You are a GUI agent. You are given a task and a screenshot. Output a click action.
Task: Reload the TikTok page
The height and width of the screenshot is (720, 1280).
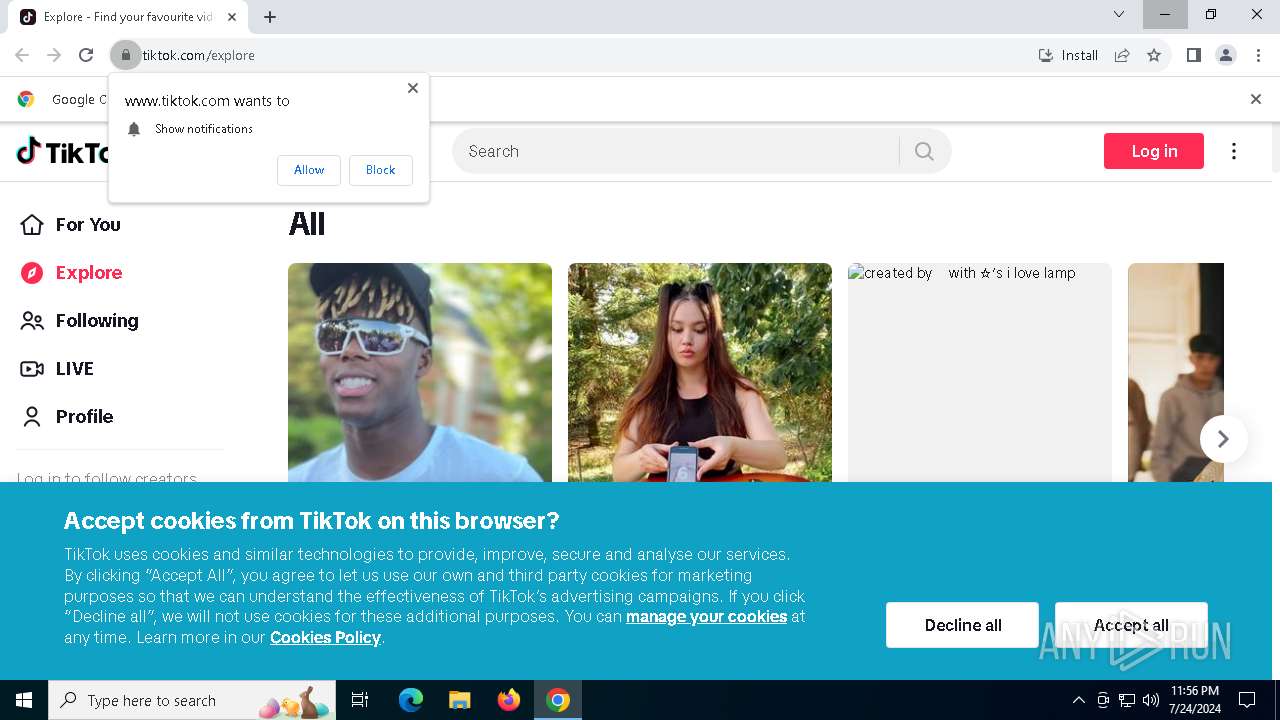click(x=86, y=55)
